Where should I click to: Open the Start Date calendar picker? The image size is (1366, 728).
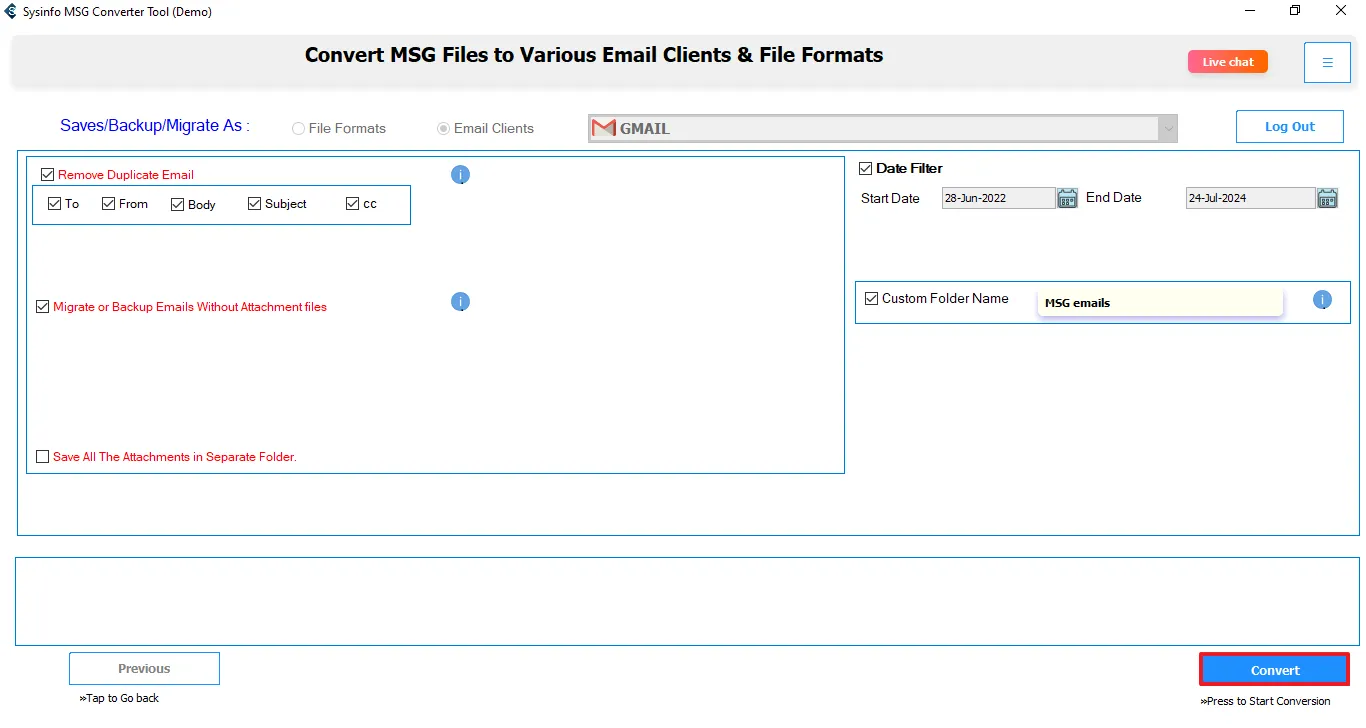pyautogui.click(x=1067, y=198)
